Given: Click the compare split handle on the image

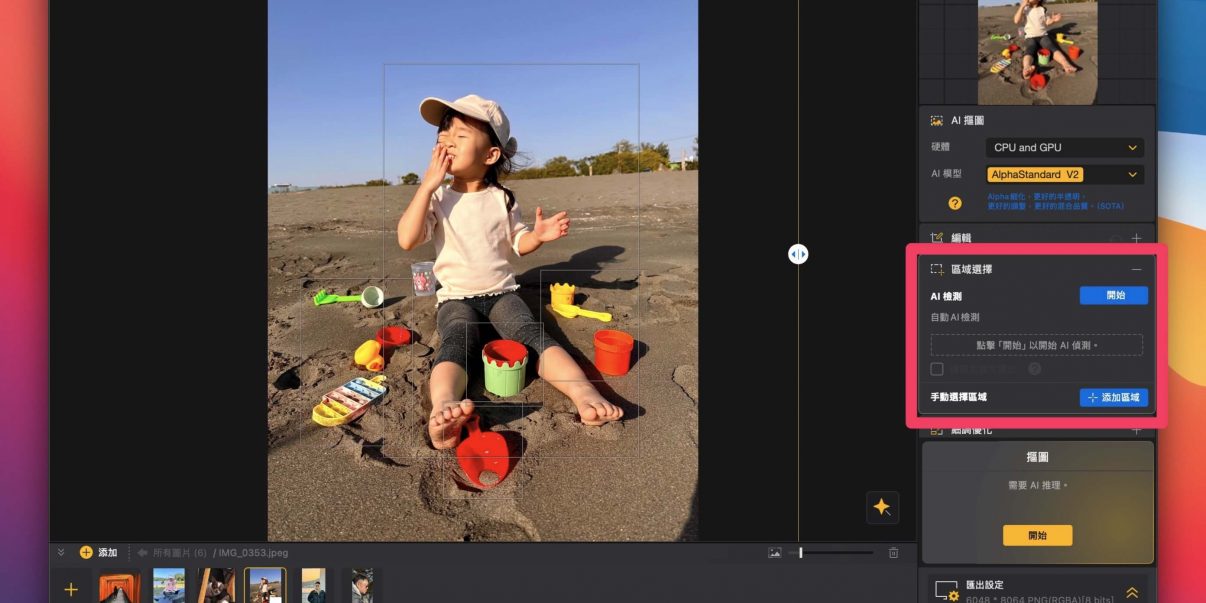Looking at the screenshot, I should click(x=797, y=254).
